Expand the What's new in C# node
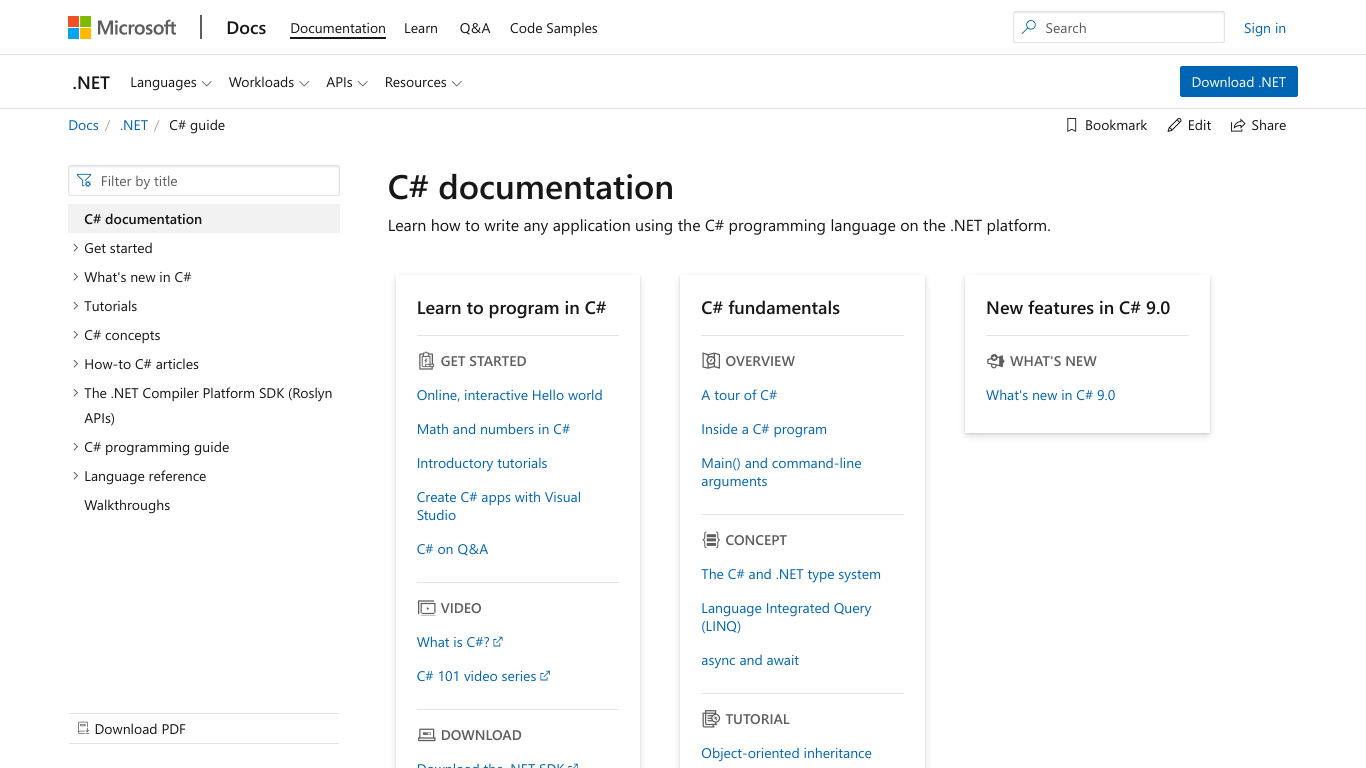 pyautogui.click(x=76, y=277)
